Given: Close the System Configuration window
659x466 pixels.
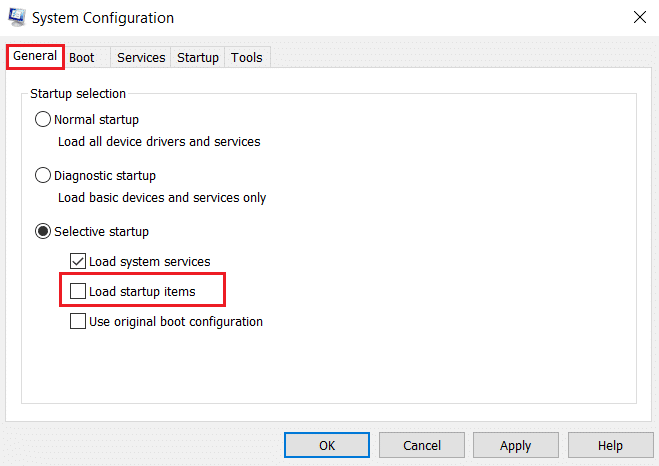Looking at the screenshot, I should (x=640, y=17).
